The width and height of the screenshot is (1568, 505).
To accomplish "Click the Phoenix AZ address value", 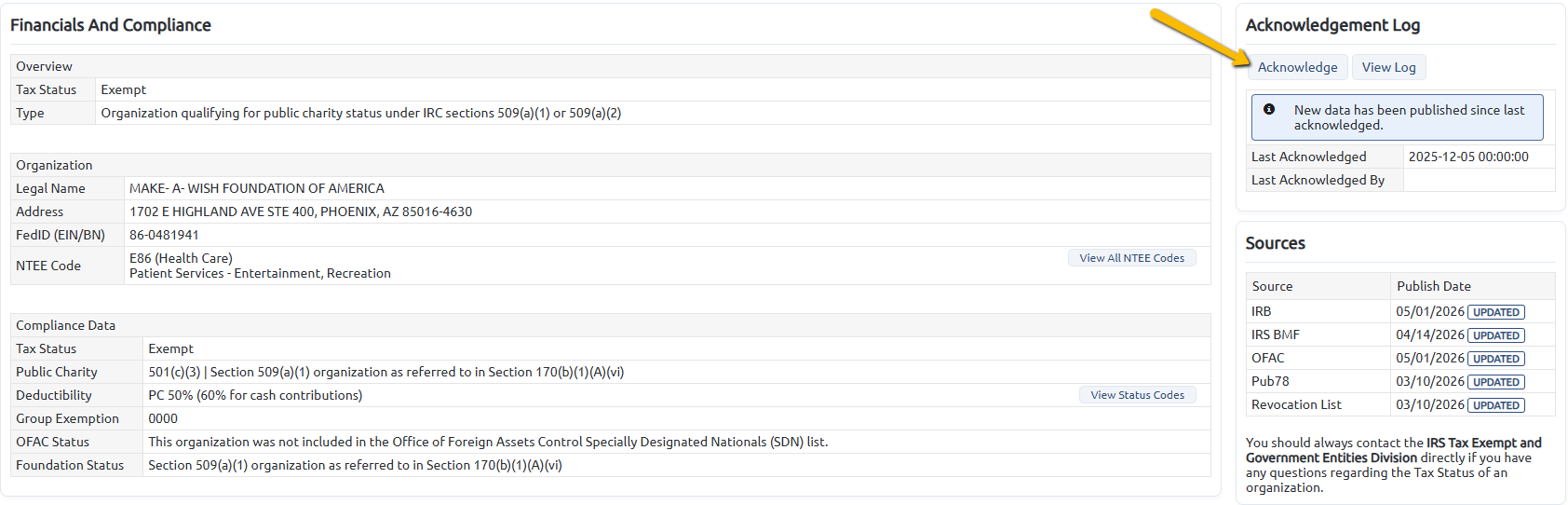I will click(301, 212).
